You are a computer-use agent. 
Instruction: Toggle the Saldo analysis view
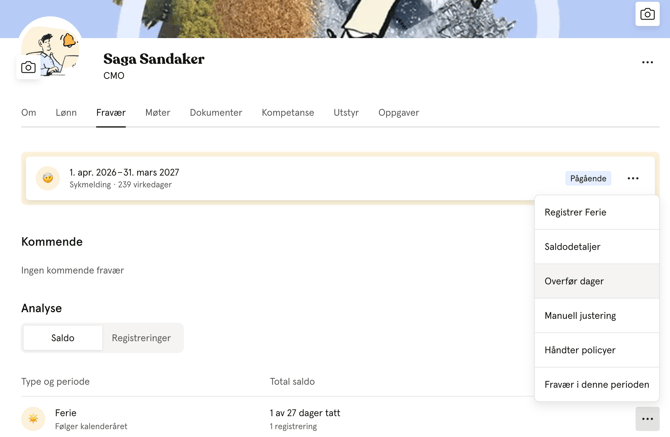click(63, 338)
